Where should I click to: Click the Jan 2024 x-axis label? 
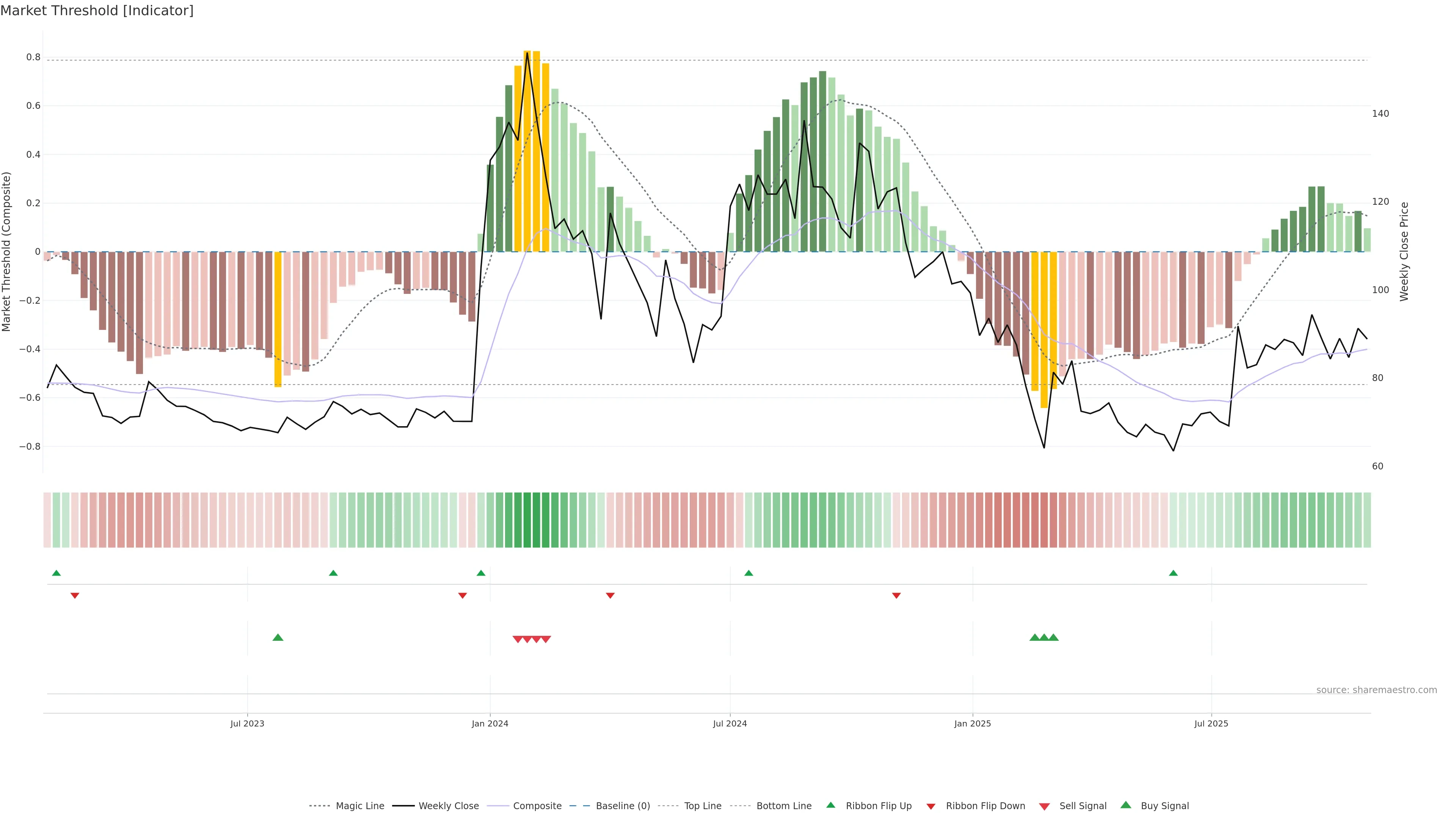click(x=490, y=723)
